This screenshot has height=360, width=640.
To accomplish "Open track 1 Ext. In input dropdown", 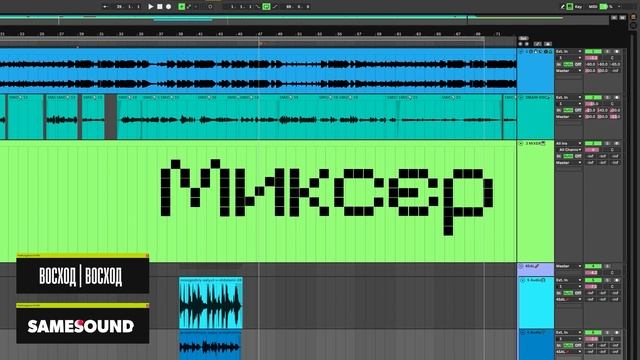I will click(x=569, y=51).
